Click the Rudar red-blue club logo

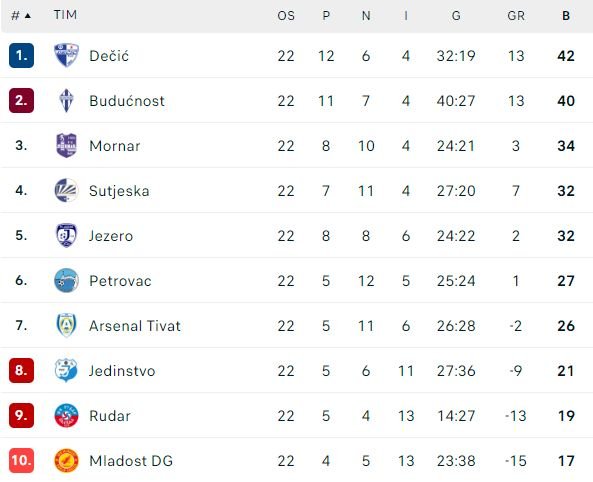pyautogui.click(x=66, y=415)
